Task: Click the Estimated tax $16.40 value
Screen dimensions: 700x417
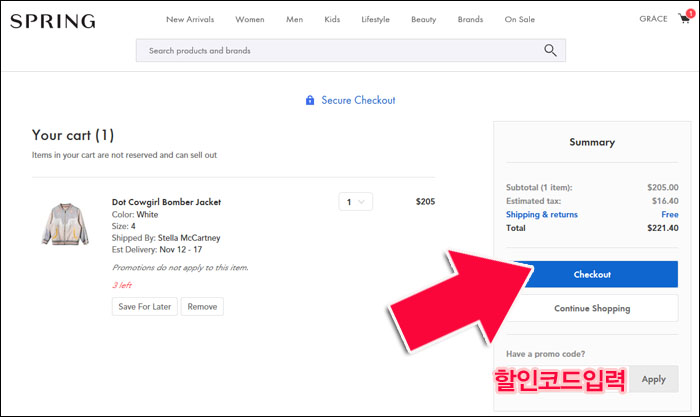Action: tap(665, 201)
